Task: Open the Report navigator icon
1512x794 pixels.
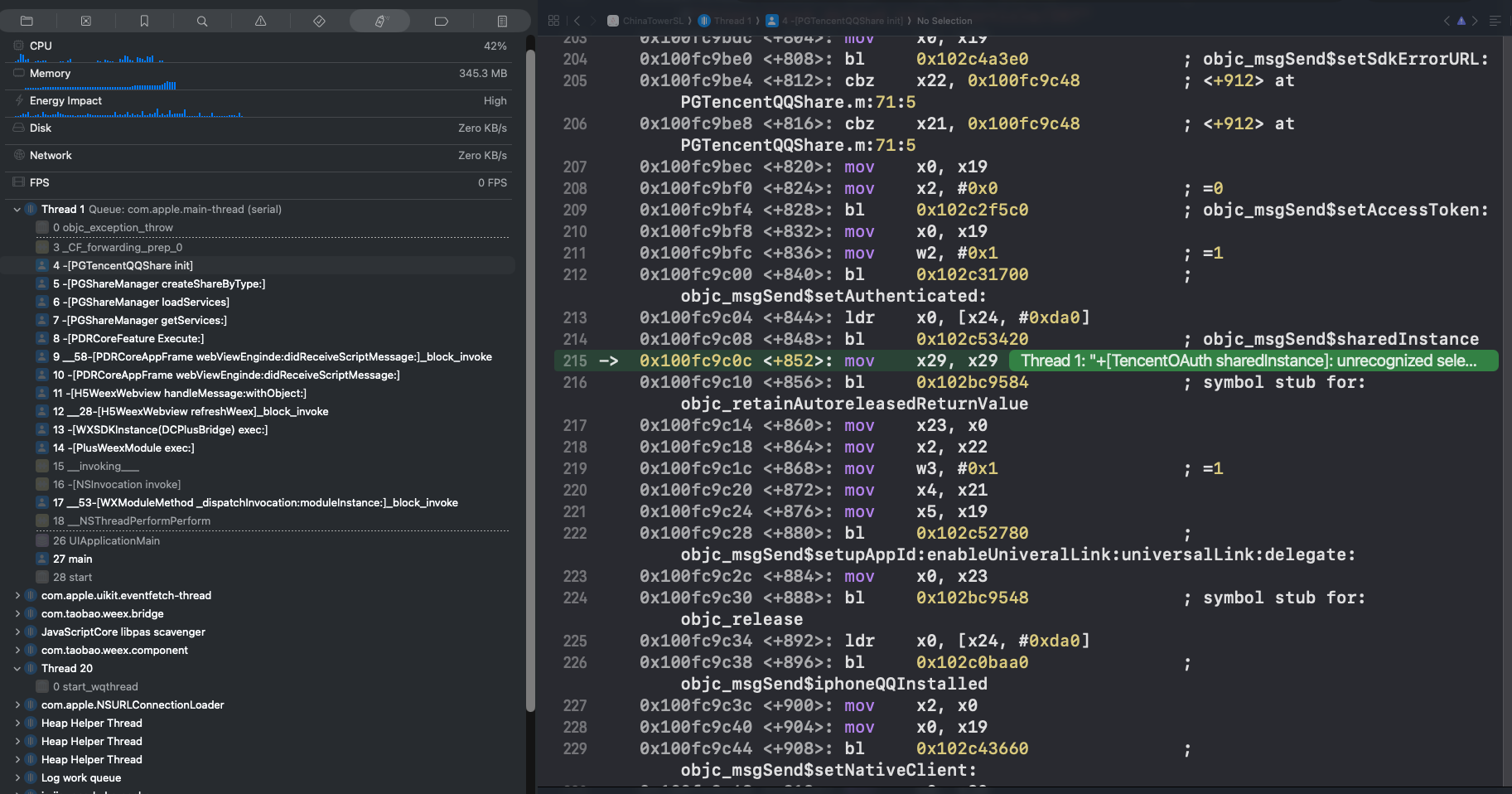Action: (x=502, y=21)
